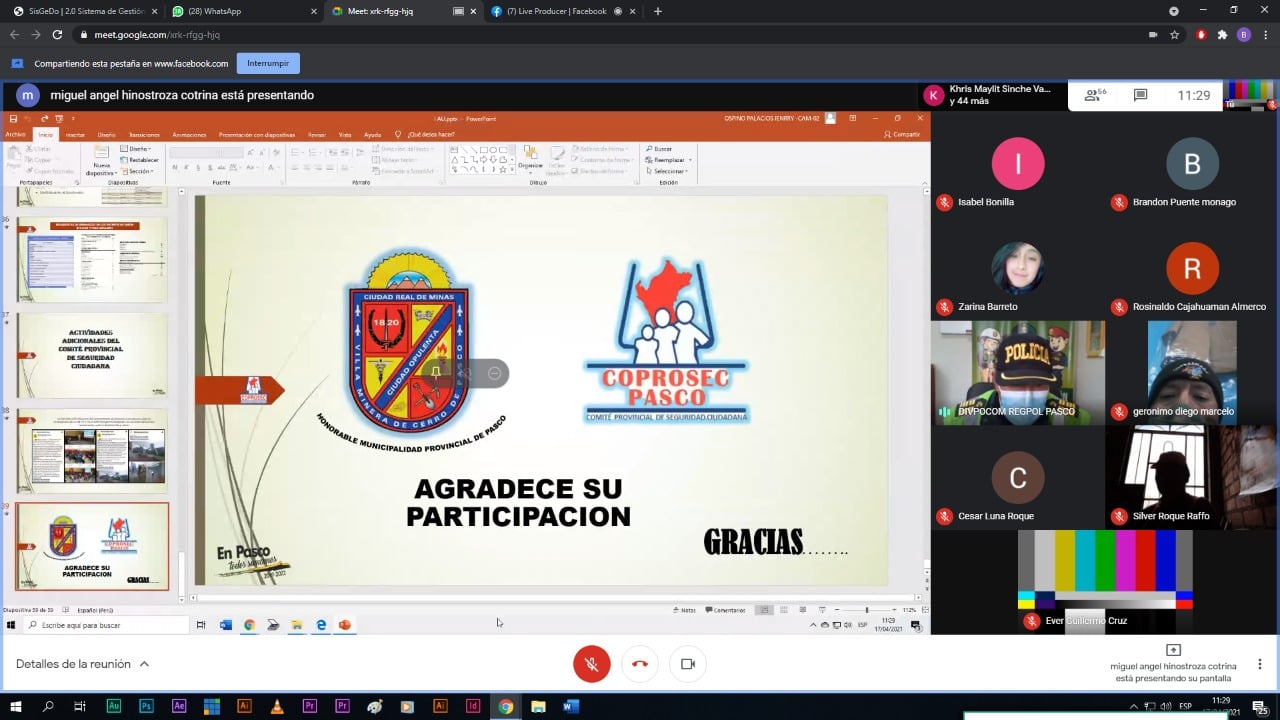Select slide 39 thumbnail Agradece su Participacion
This screenshot has height=720, width=1280.
pyautogui.click(x=92, y=546)
